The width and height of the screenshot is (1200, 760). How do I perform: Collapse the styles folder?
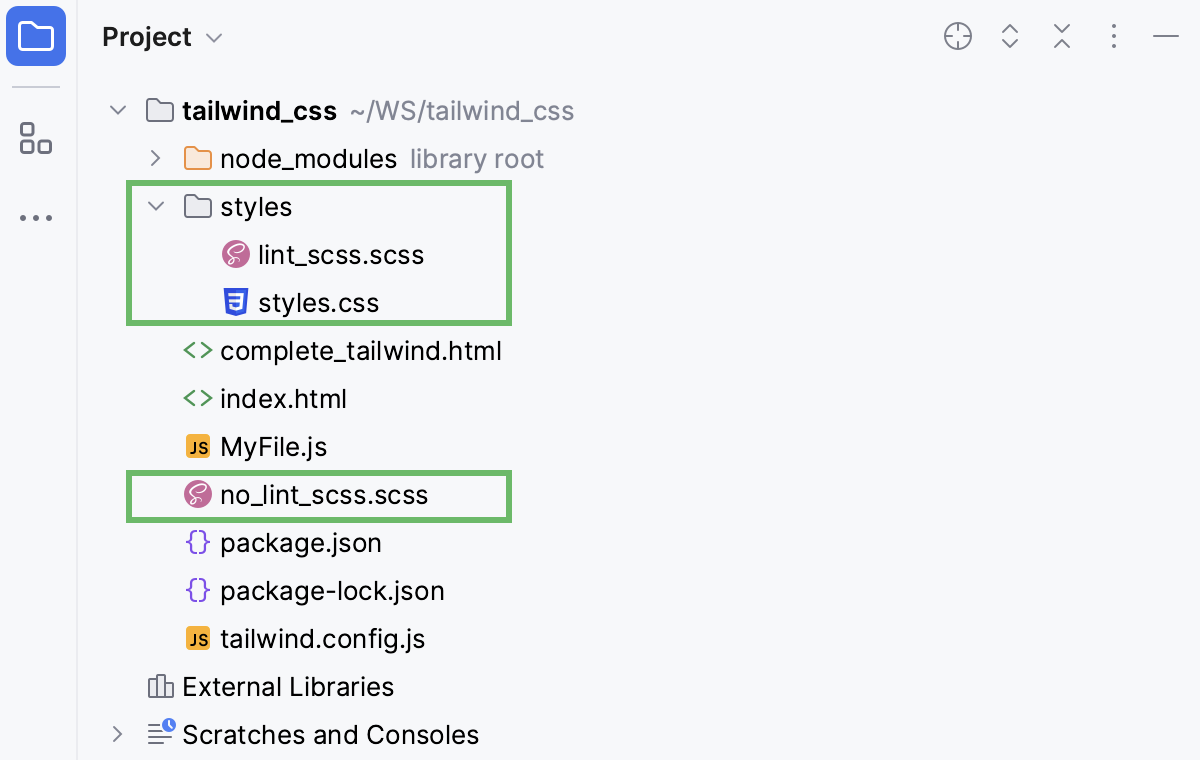[155, 206]
